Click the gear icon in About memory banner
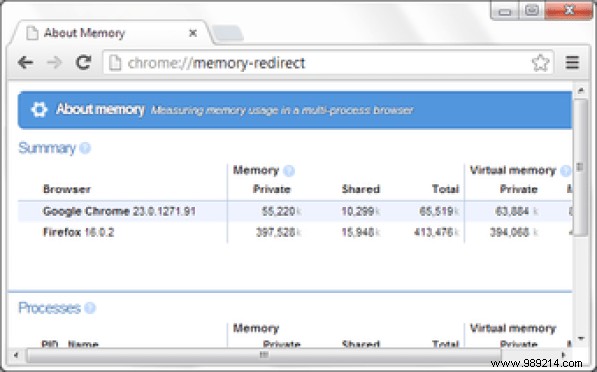 tap(39, 110)
